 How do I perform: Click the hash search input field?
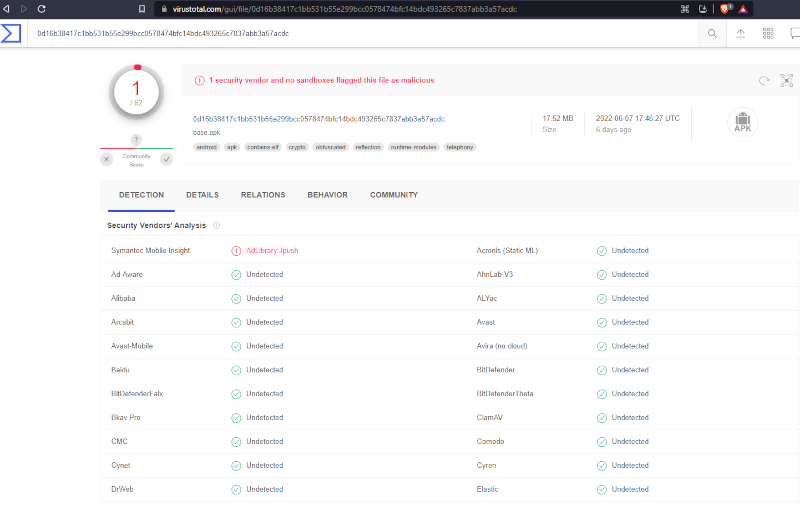click(x=360, y=33)
